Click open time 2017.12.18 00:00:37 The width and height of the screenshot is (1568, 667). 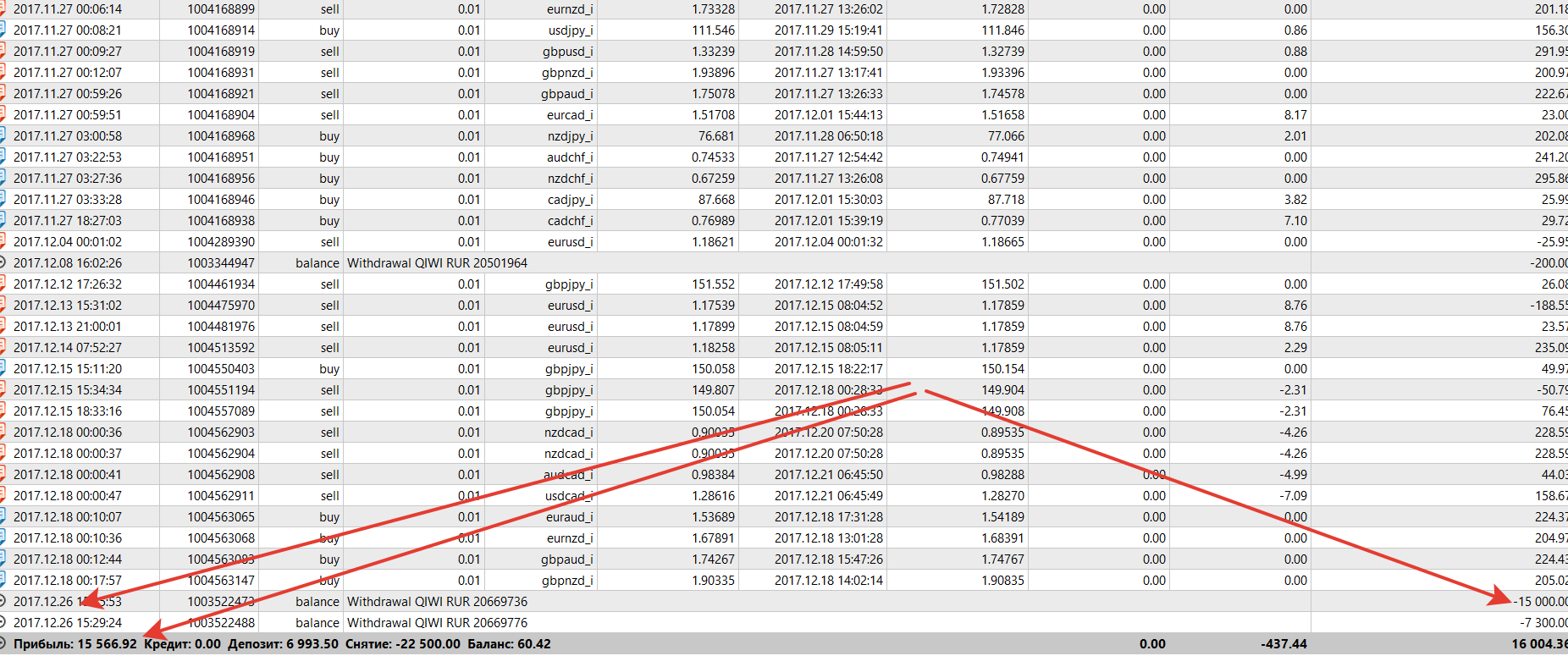coord(68,453)
